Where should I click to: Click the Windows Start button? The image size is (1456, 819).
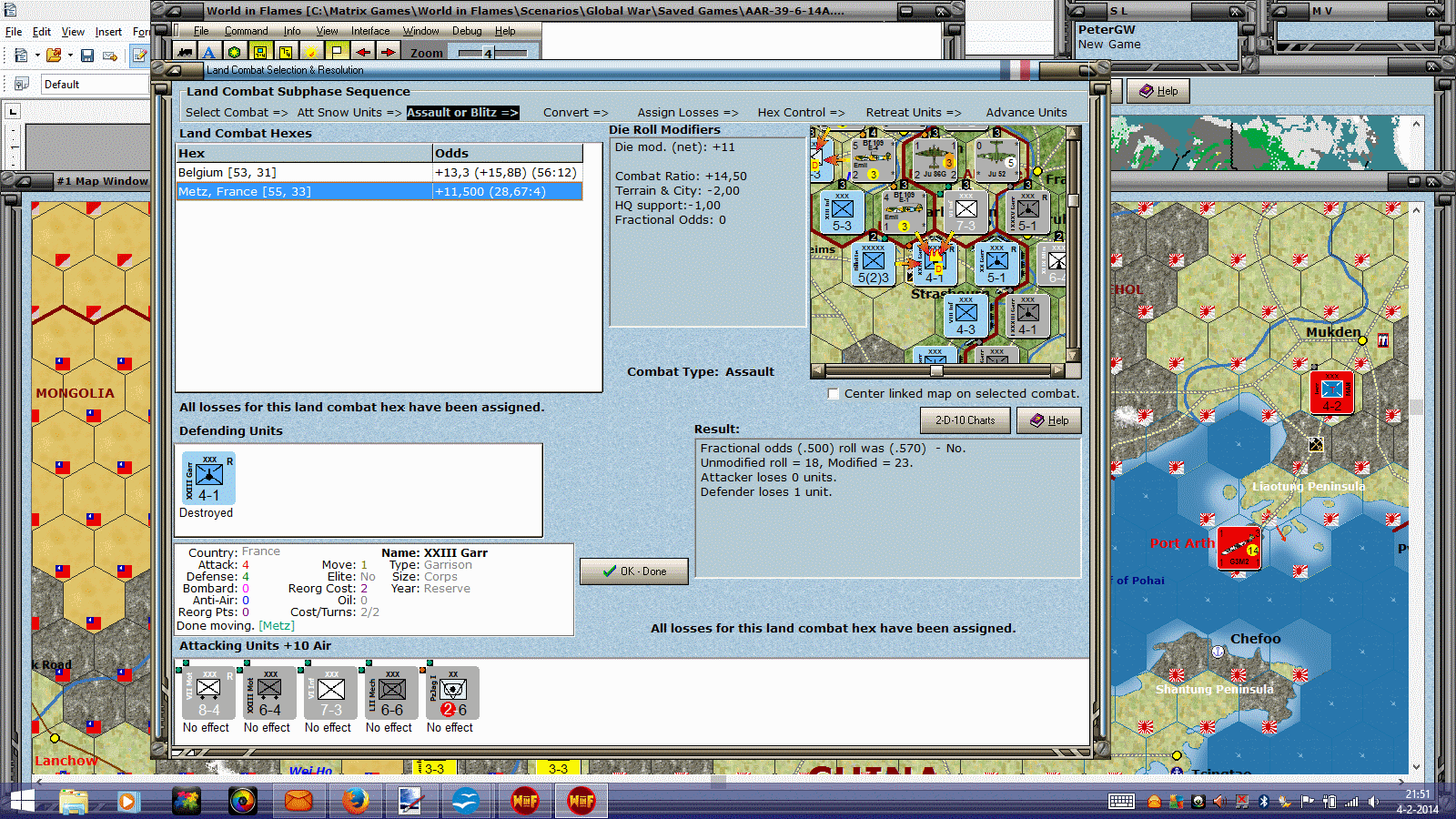[22, 801]
